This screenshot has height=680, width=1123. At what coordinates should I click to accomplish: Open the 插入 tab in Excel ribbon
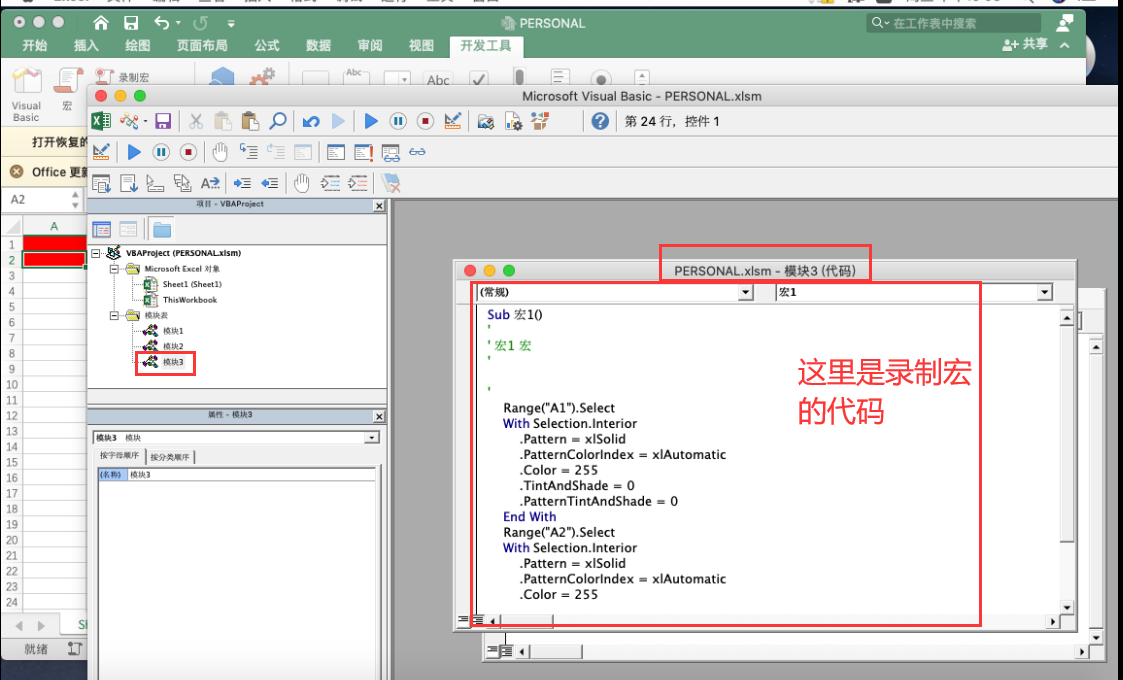click(x=86, y=46)
